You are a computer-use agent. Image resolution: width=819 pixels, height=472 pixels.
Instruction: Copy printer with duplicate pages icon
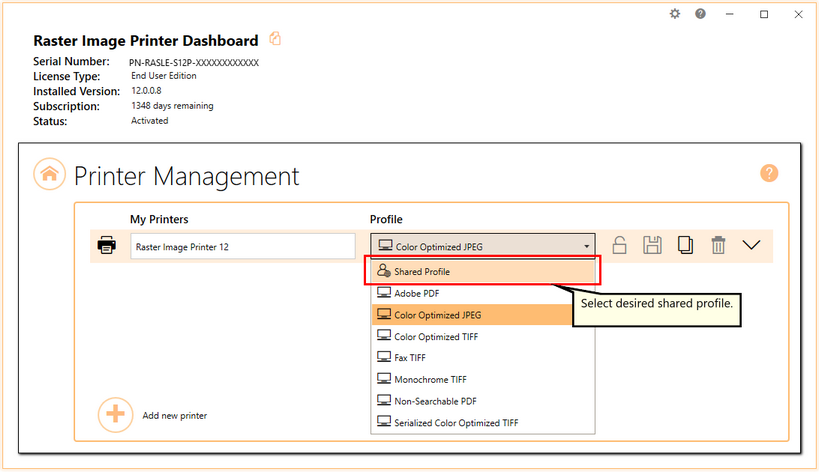pos(685,245)
